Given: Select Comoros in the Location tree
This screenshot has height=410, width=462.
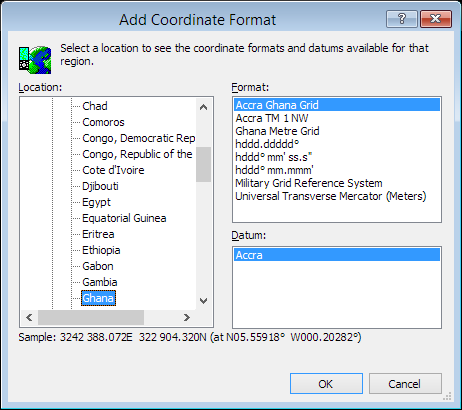Looking at the screenshot, I should point(103,122).
